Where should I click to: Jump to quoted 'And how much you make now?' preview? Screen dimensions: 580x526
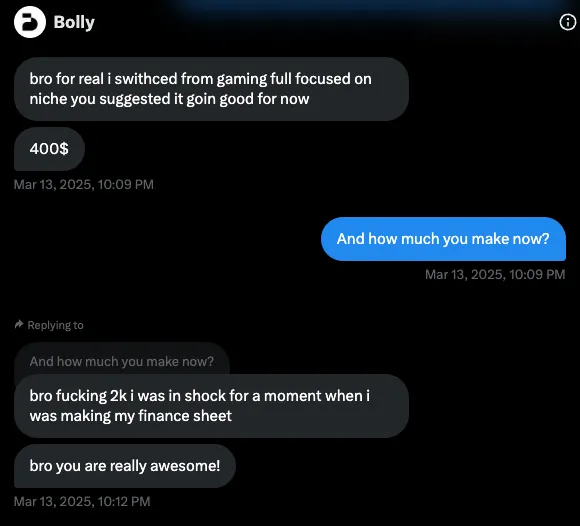(122, 361)
